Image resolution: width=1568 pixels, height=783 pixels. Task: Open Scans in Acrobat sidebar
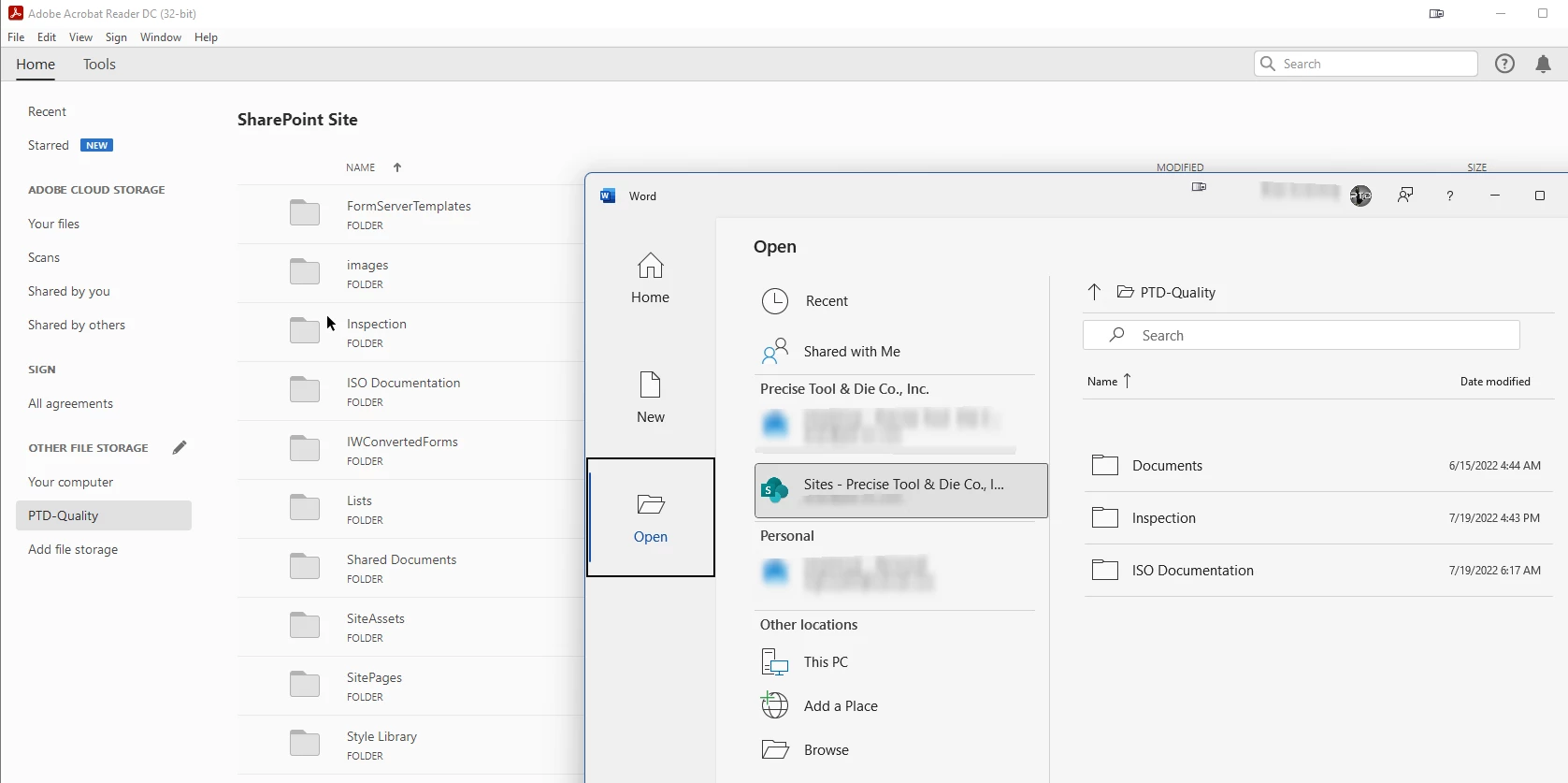[44, 257]
